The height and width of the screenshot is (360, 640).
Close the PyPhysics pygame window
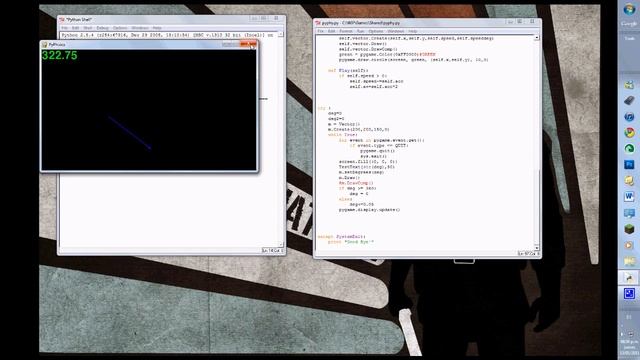coord(249,44)
